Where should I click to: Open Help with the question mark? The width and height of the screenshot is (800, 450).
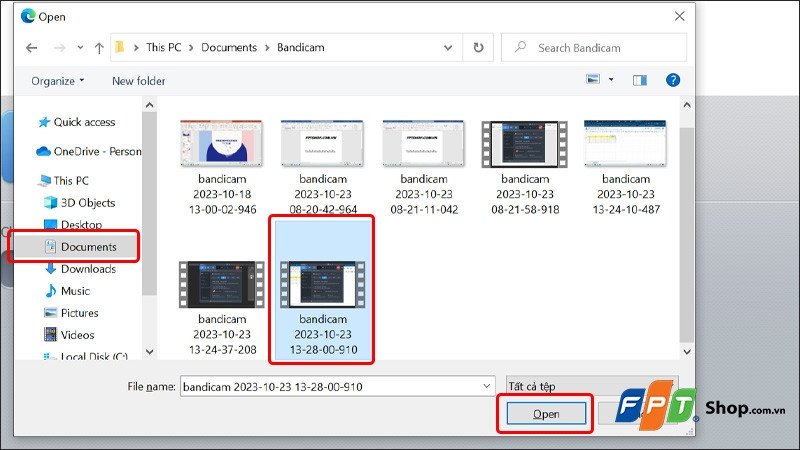point(672,80)
